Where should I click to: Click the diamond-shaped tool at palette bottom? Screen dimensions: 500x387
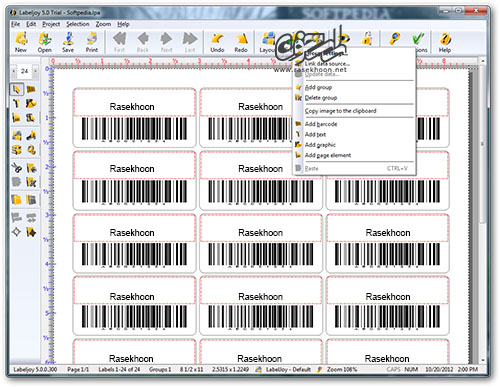coord(16,232)
